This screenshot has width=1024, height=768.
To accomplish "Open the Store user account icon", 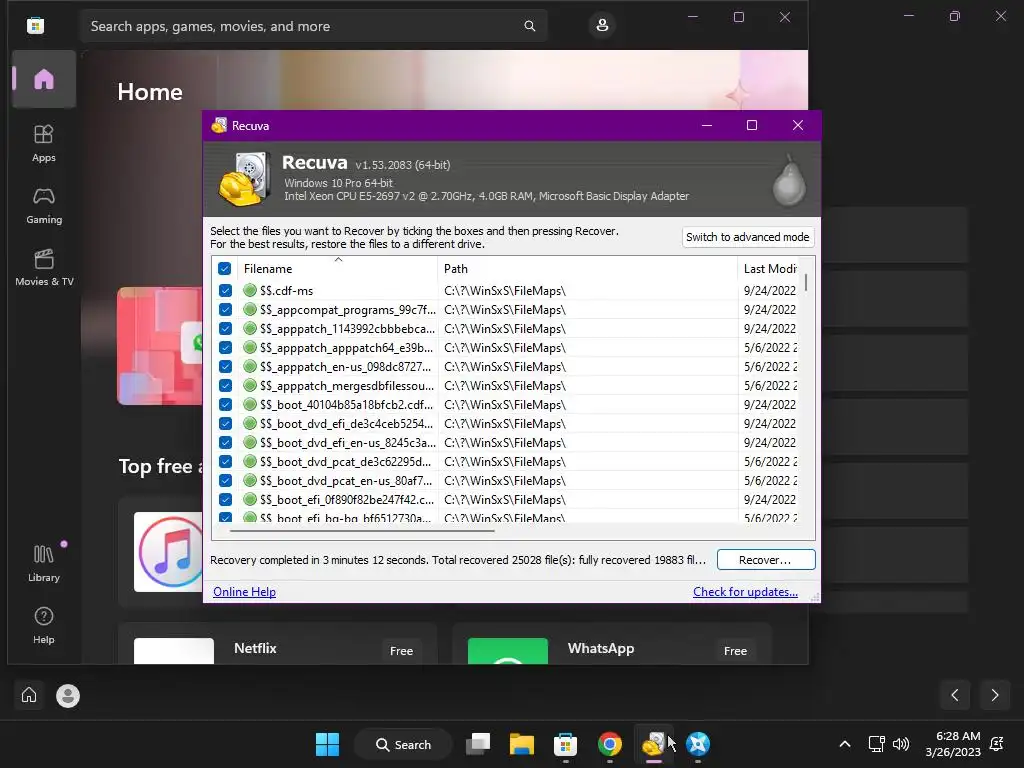I will [x=602, y=25].
